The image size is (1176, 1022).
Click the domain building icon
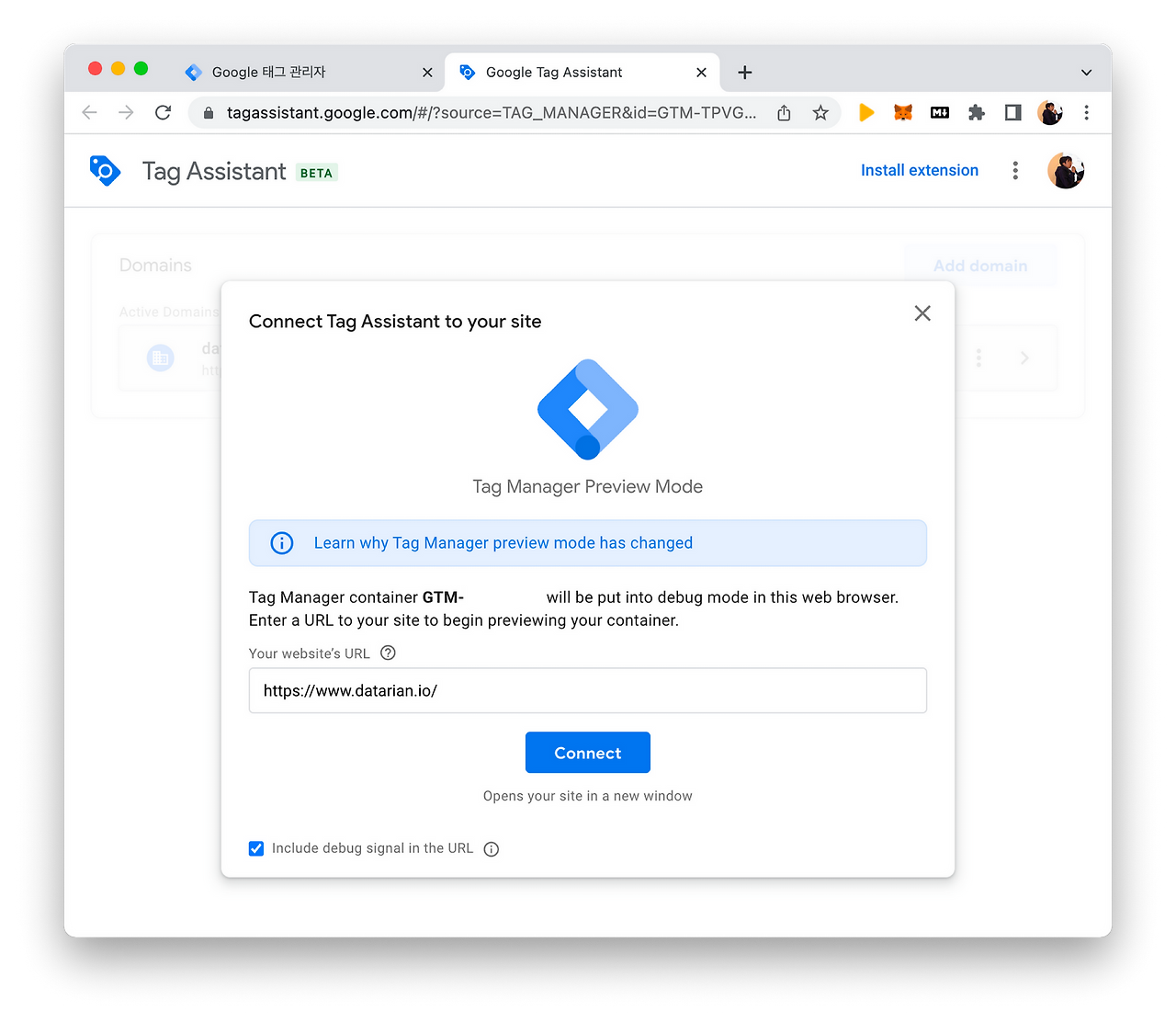[161, 358]
